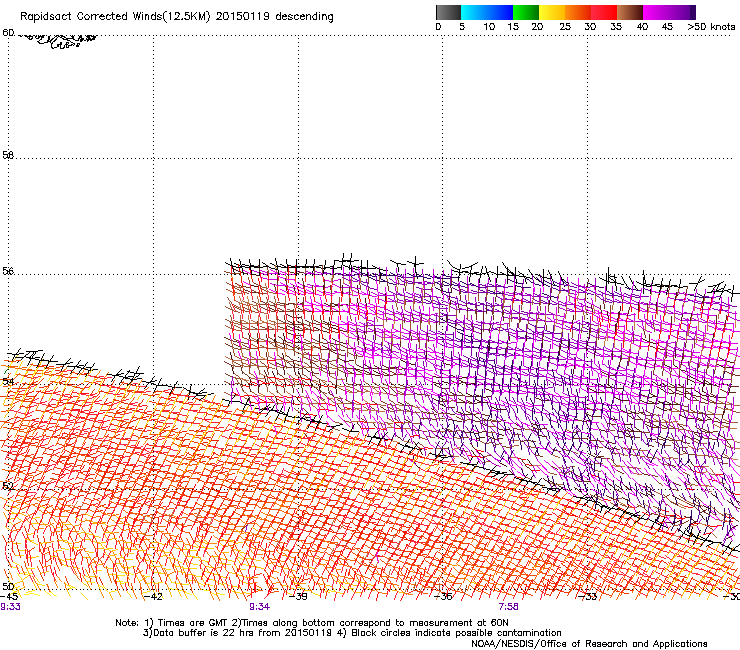
Task: Click the '>50 knots' legend label
Action: (x=711, y=27)
